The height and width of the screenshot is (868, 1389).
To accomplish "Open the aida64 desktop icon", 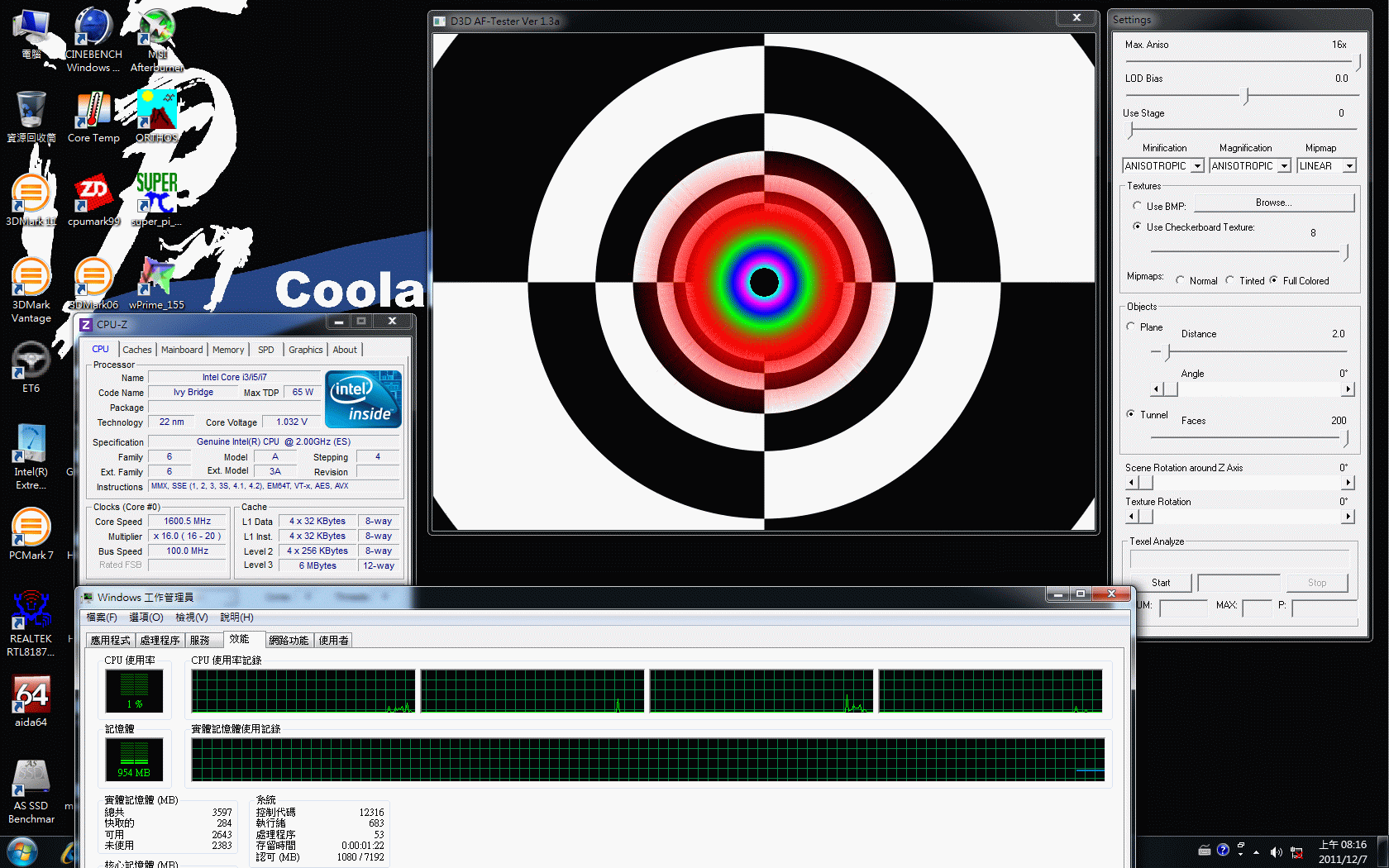I will (x=31, y=701).
